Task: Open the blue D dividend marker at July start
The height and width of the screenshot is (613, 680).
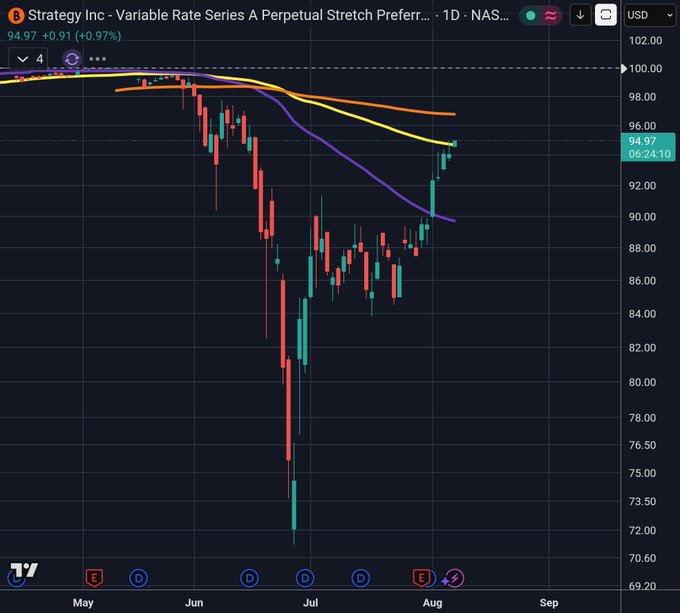Action: pos(305,578)
